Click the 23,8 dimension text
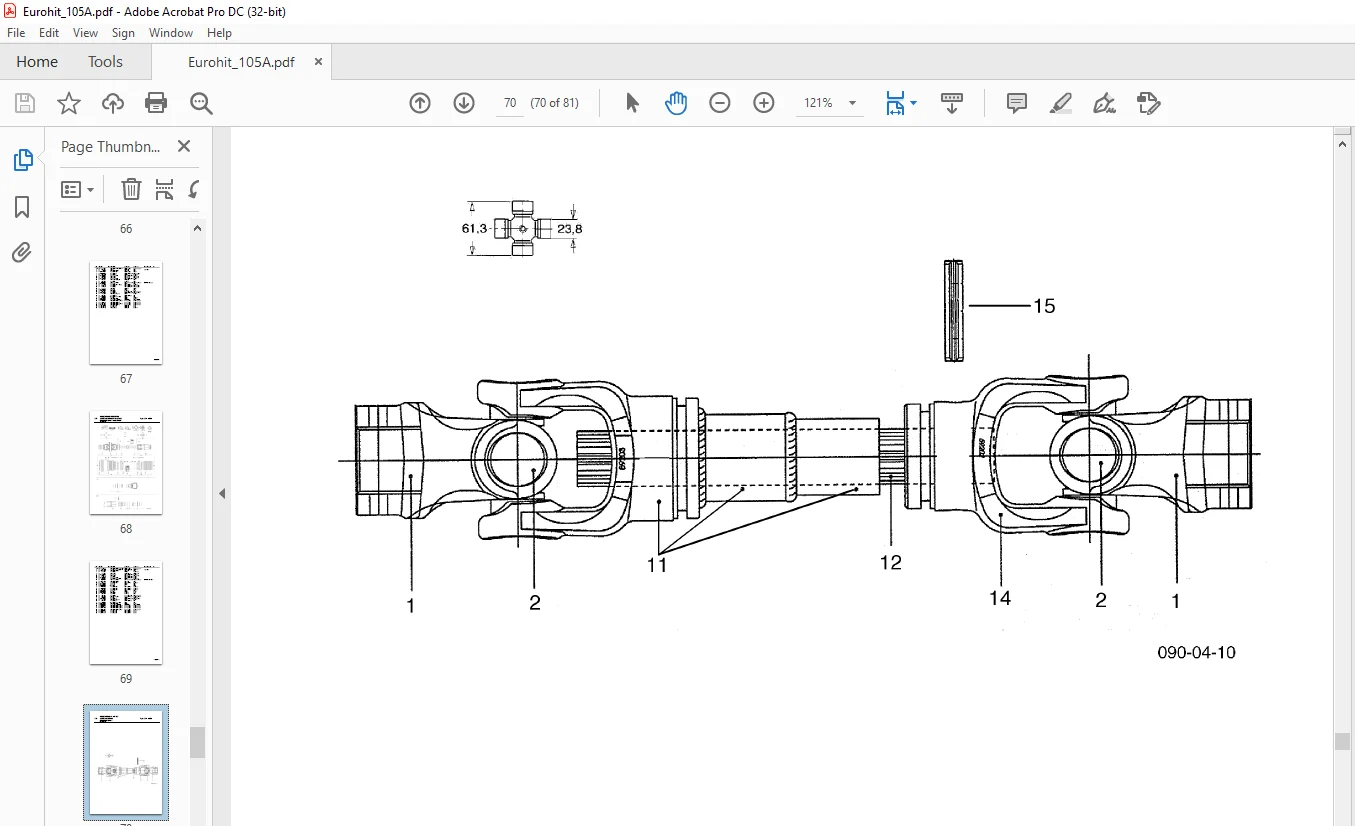Viewport: 1355px width, 826px height. tap(569, 229)
